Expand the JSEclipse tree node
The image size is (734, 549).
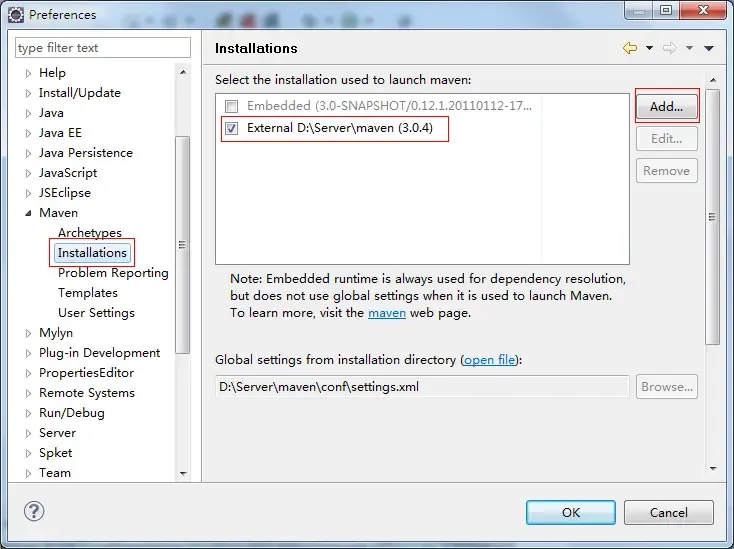29,193
